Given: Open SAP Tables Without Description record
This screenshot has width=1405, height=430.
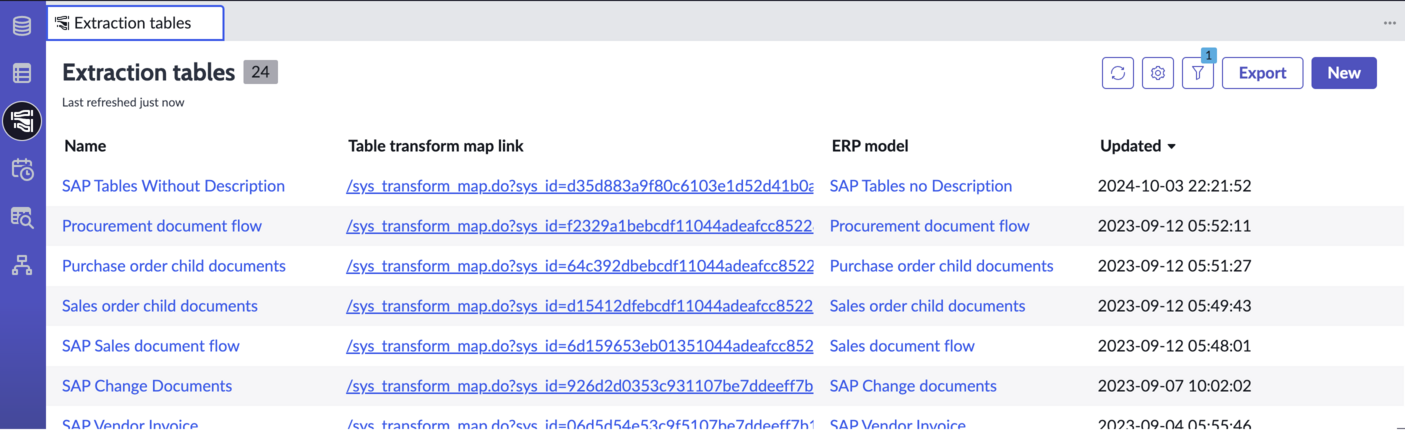Looking at the screenshot, I should [x=173, y=186].
